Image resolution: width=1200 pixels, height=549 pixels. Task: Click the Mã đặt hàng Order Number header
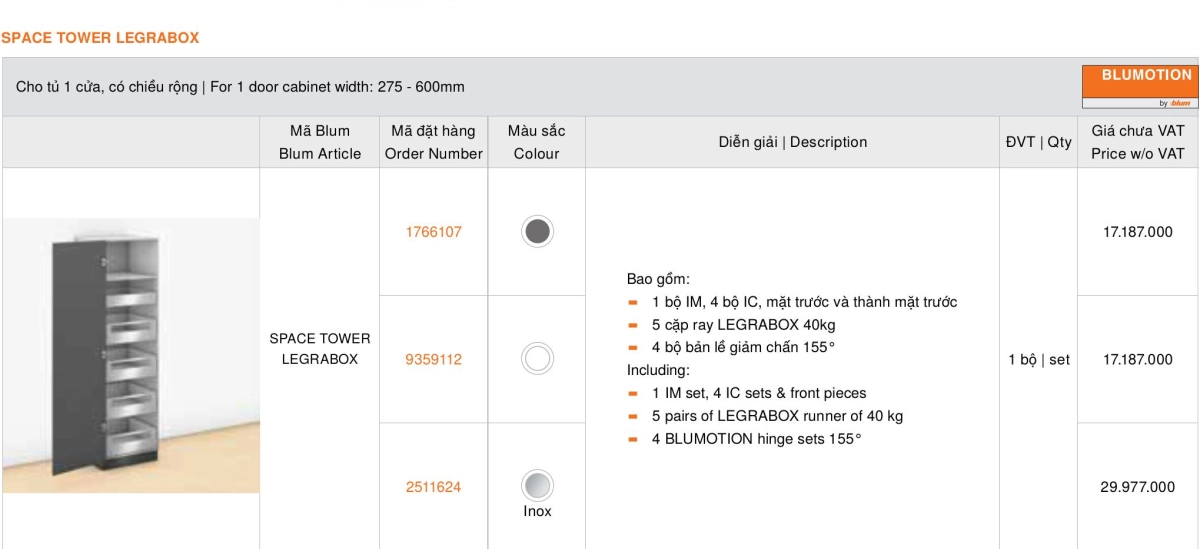[x=433, y=142]
